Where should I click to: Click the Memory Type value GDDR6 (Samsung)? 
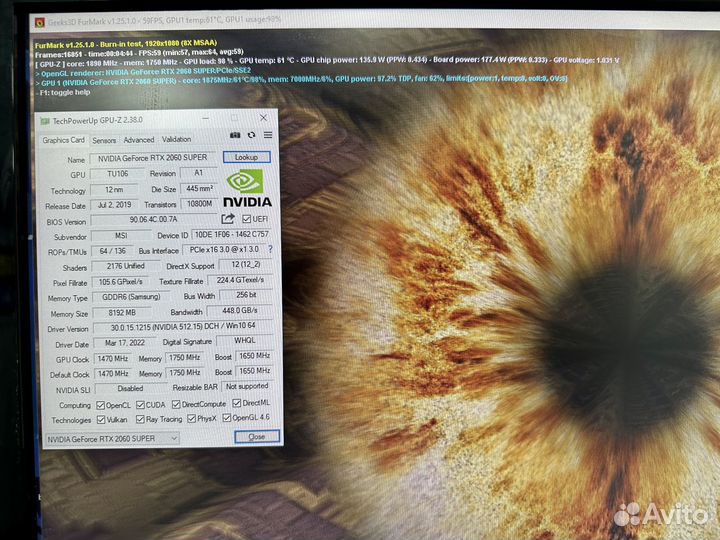click(131, 297)
